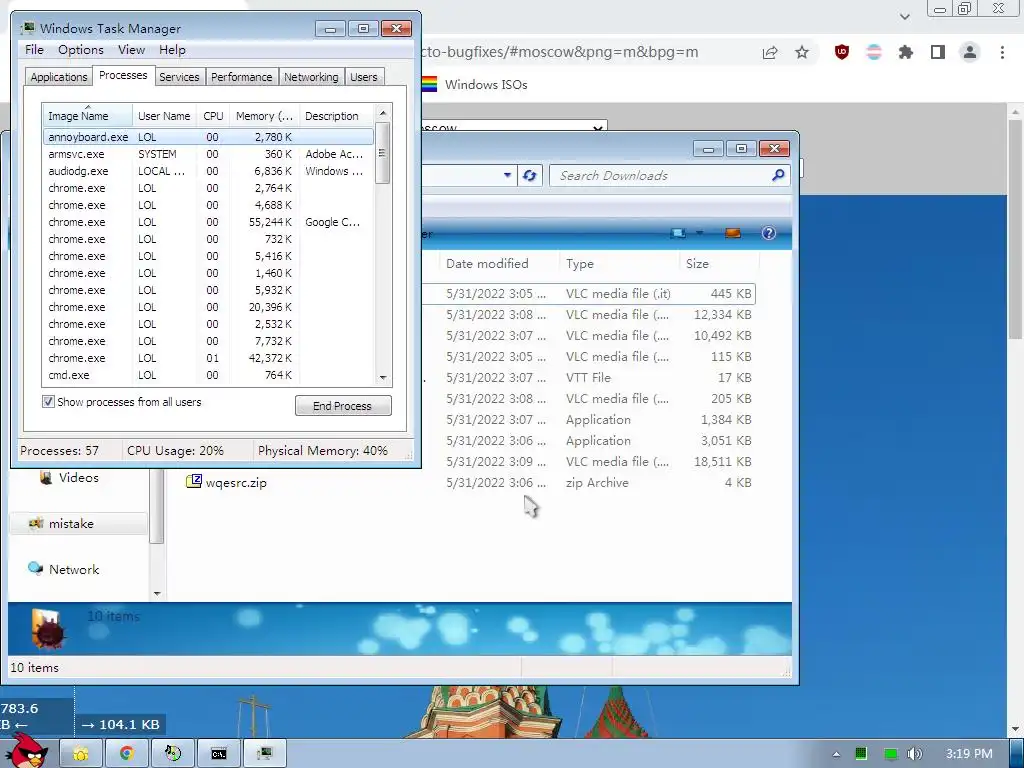The image size is (1024, 768).
Task: Open the Performance tab
Action: point(242,77)
